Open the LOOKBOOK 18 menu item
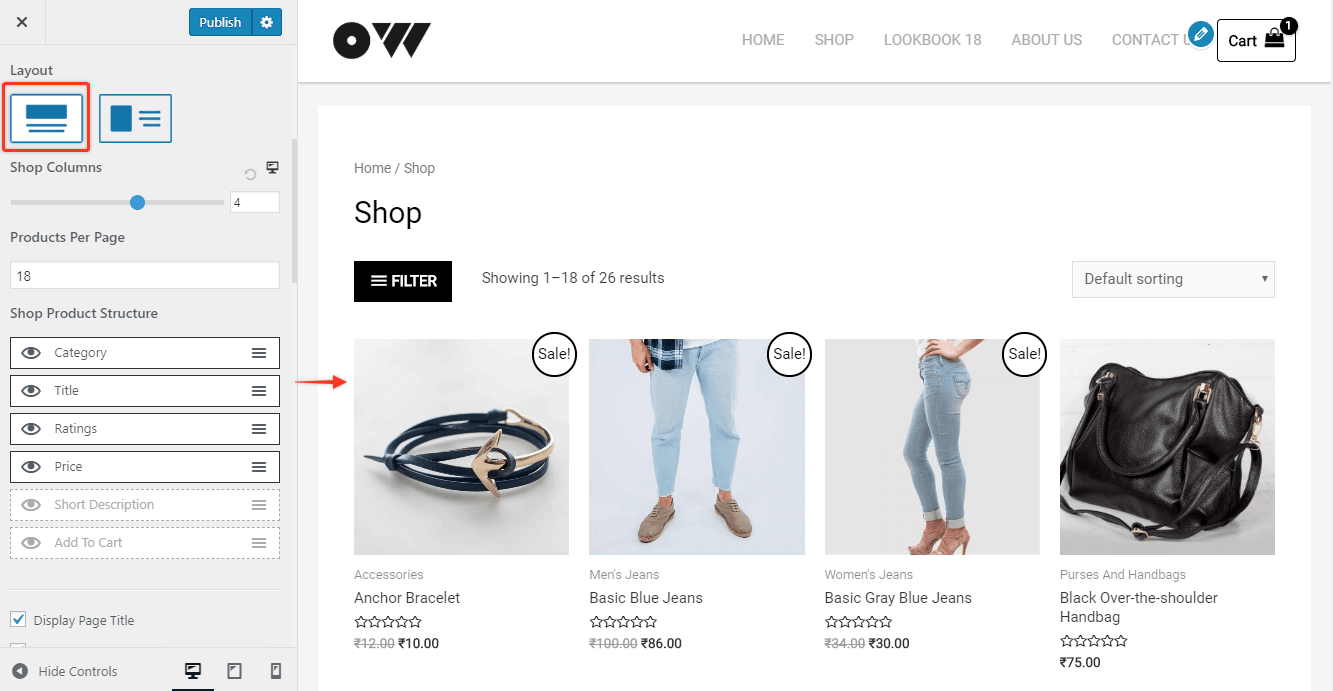 (932, 40)
